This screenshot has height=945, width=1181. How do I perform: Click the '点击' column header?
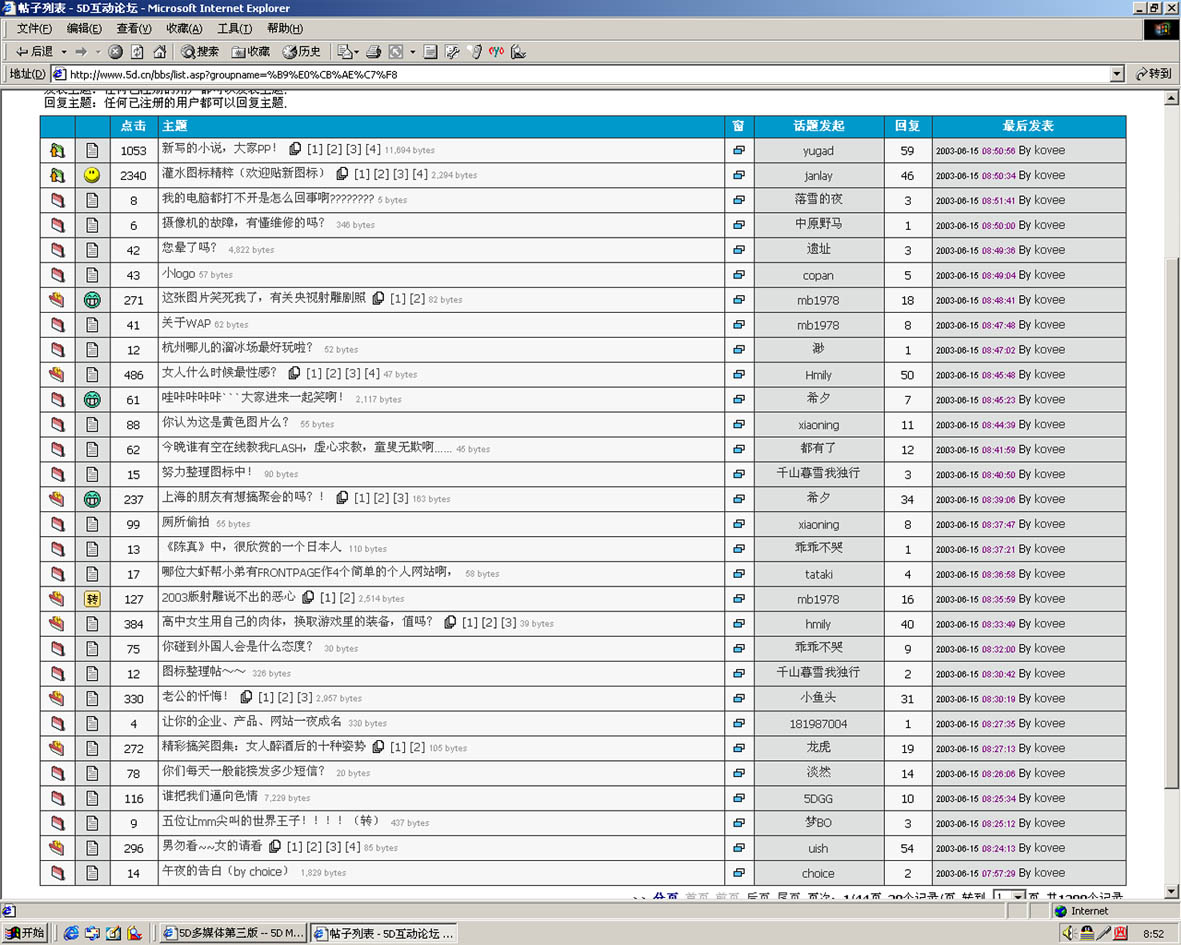coord(133,126)
